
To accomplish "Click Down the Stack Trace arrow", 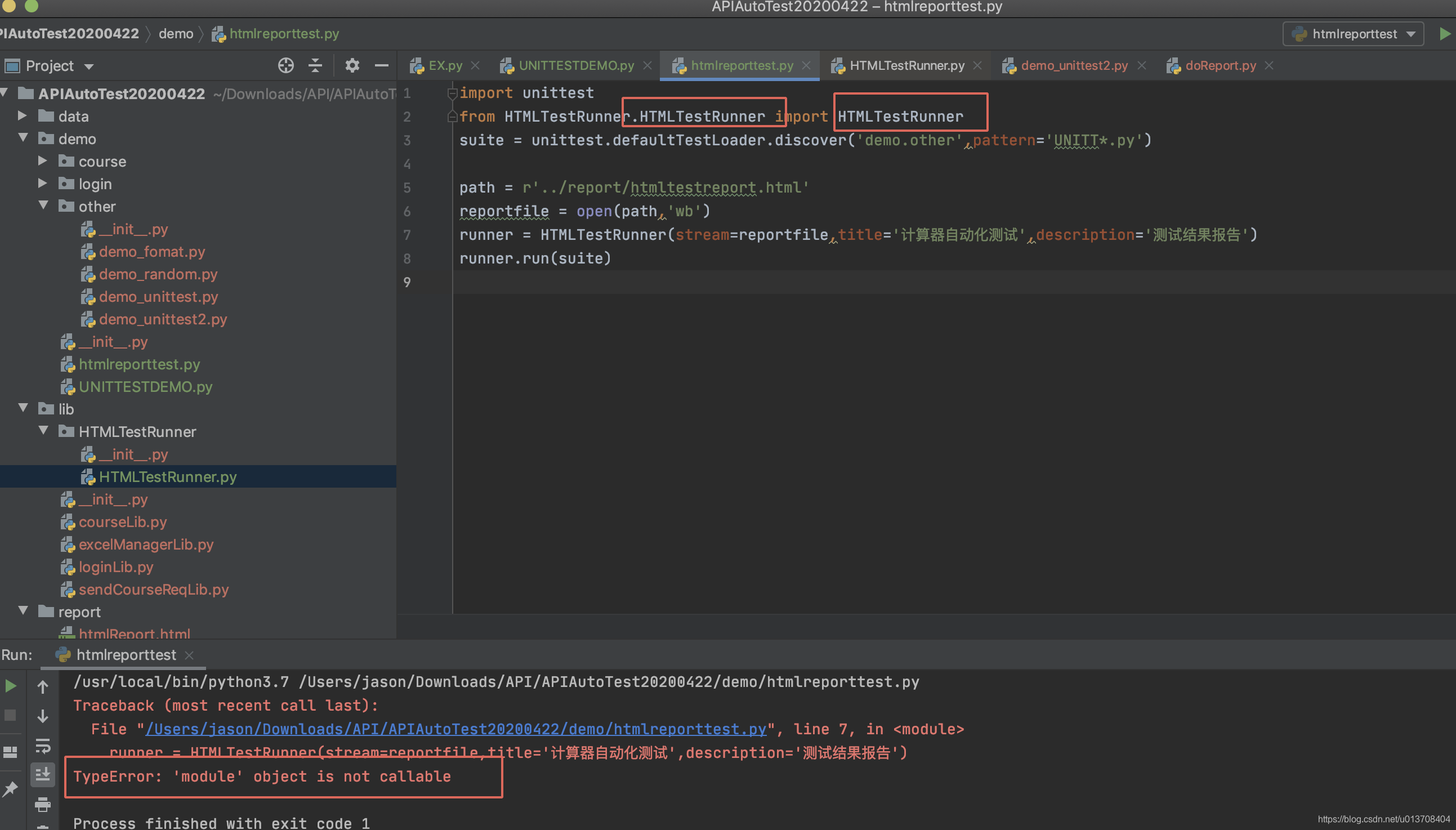I will (43, 717).
